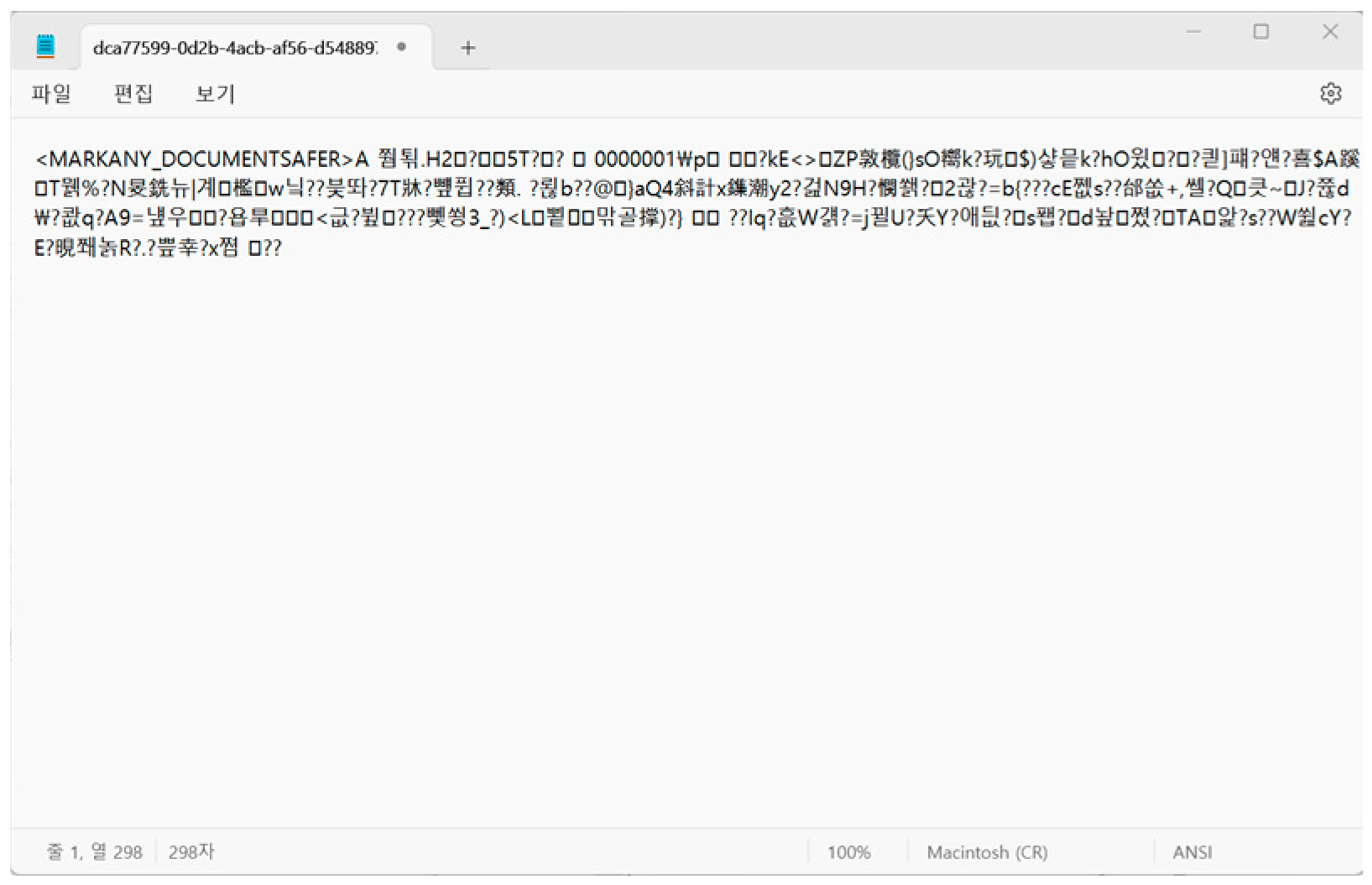Click the ANSI encoding indicator
The image size is (1372, 885).
1192,852
